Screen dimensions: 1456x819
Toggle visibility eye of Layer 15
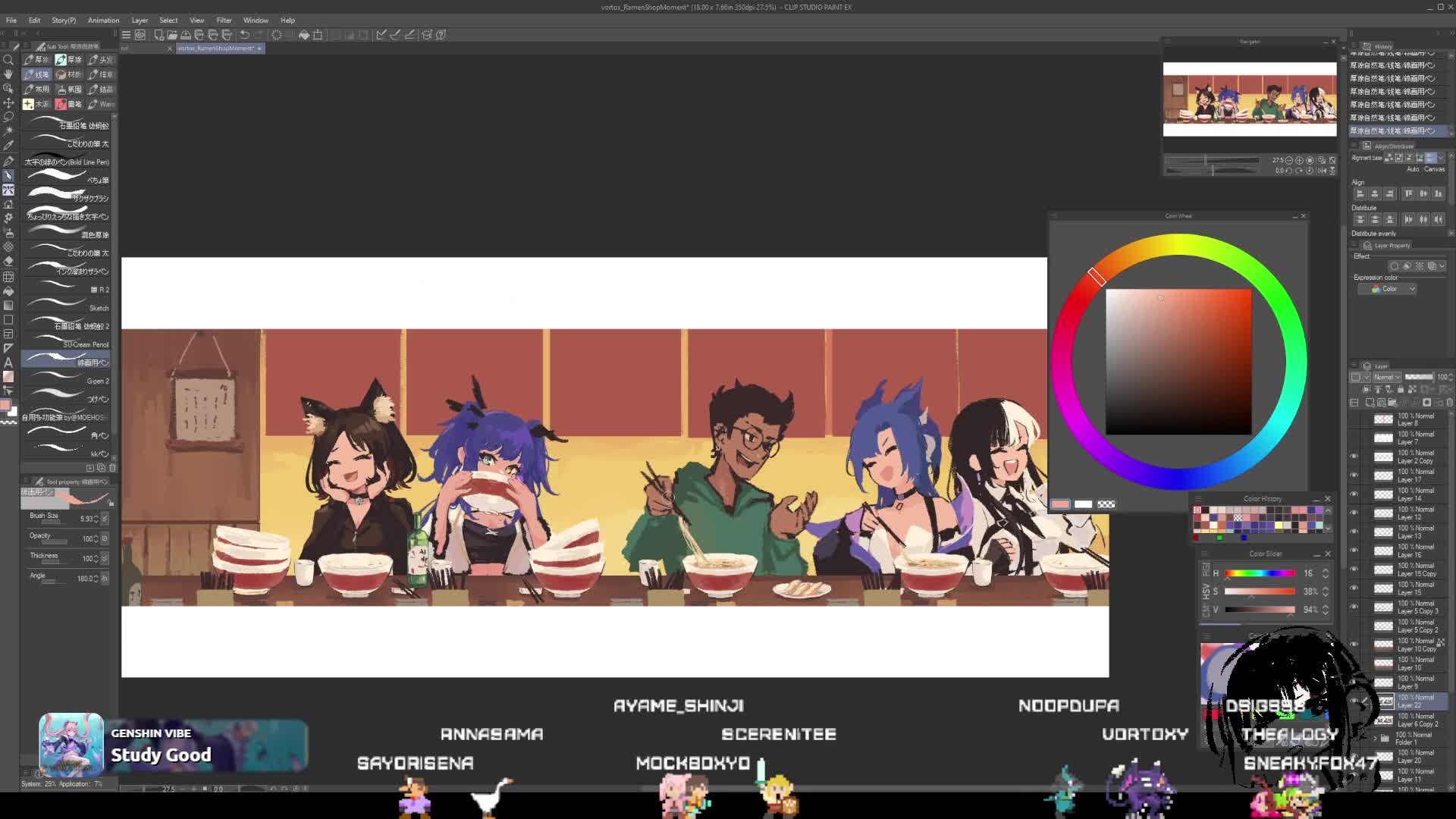click(1354, 588)
